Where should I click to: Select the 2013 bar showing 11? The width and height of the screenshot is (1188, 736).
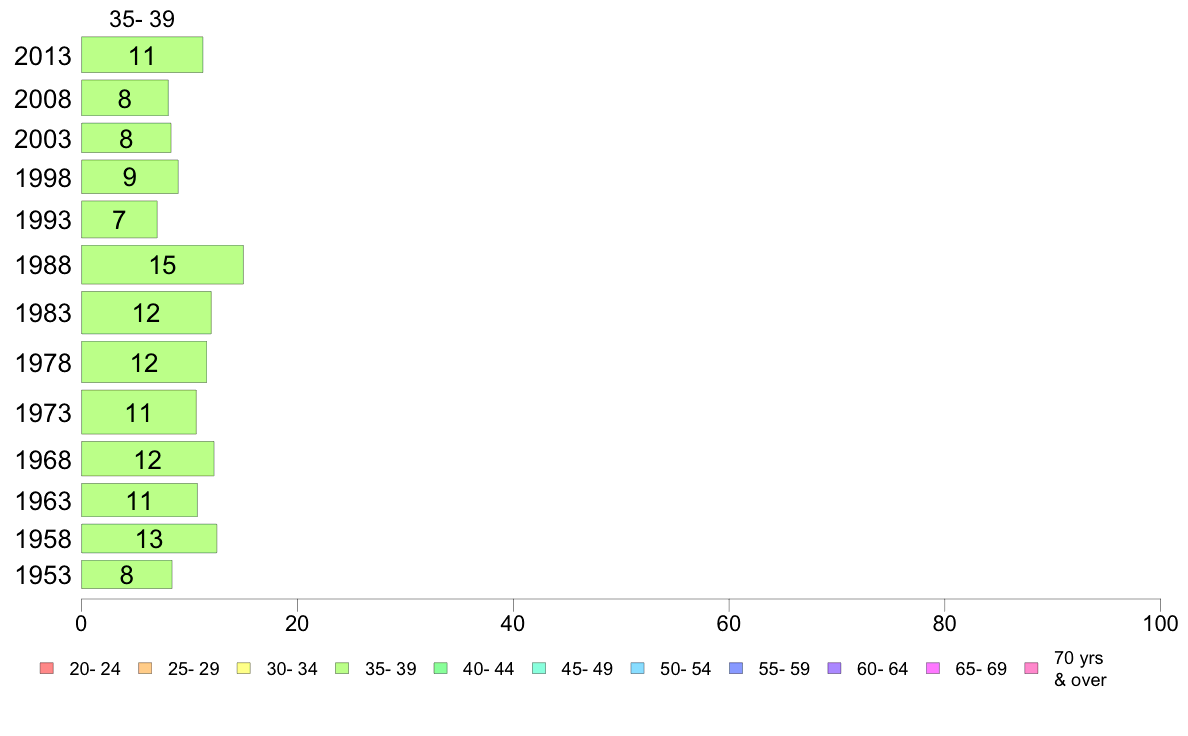pyautogui.click(x=142, y=55)
